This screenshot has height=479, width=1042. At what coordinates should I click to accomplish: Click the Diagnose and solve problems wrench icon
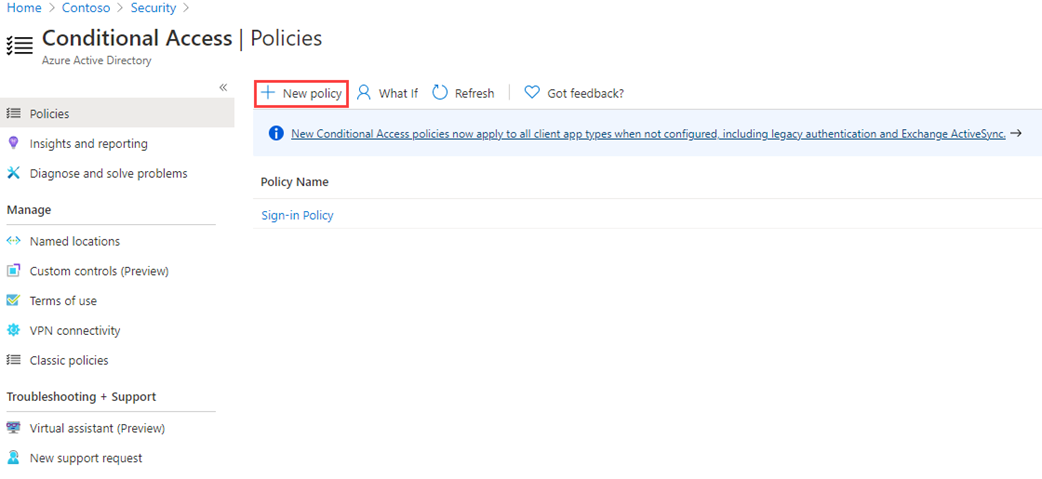(x=13, y=173)
